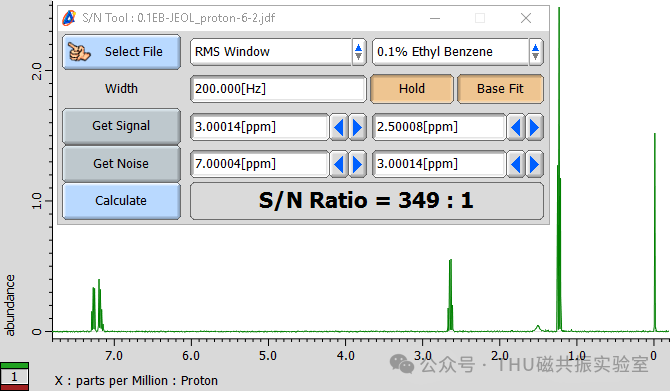Click the signal start 3.00014[ppm] field
The width and height of the screenshot is (670, 391).
click(260, 127)
